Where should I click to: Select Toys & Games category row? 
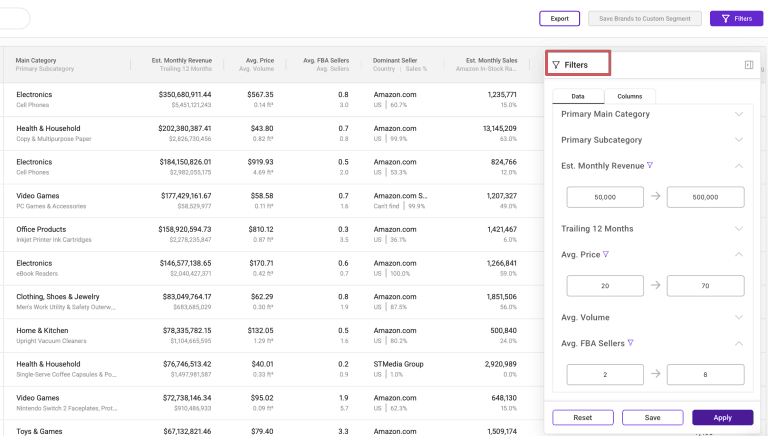click(272, 428)
